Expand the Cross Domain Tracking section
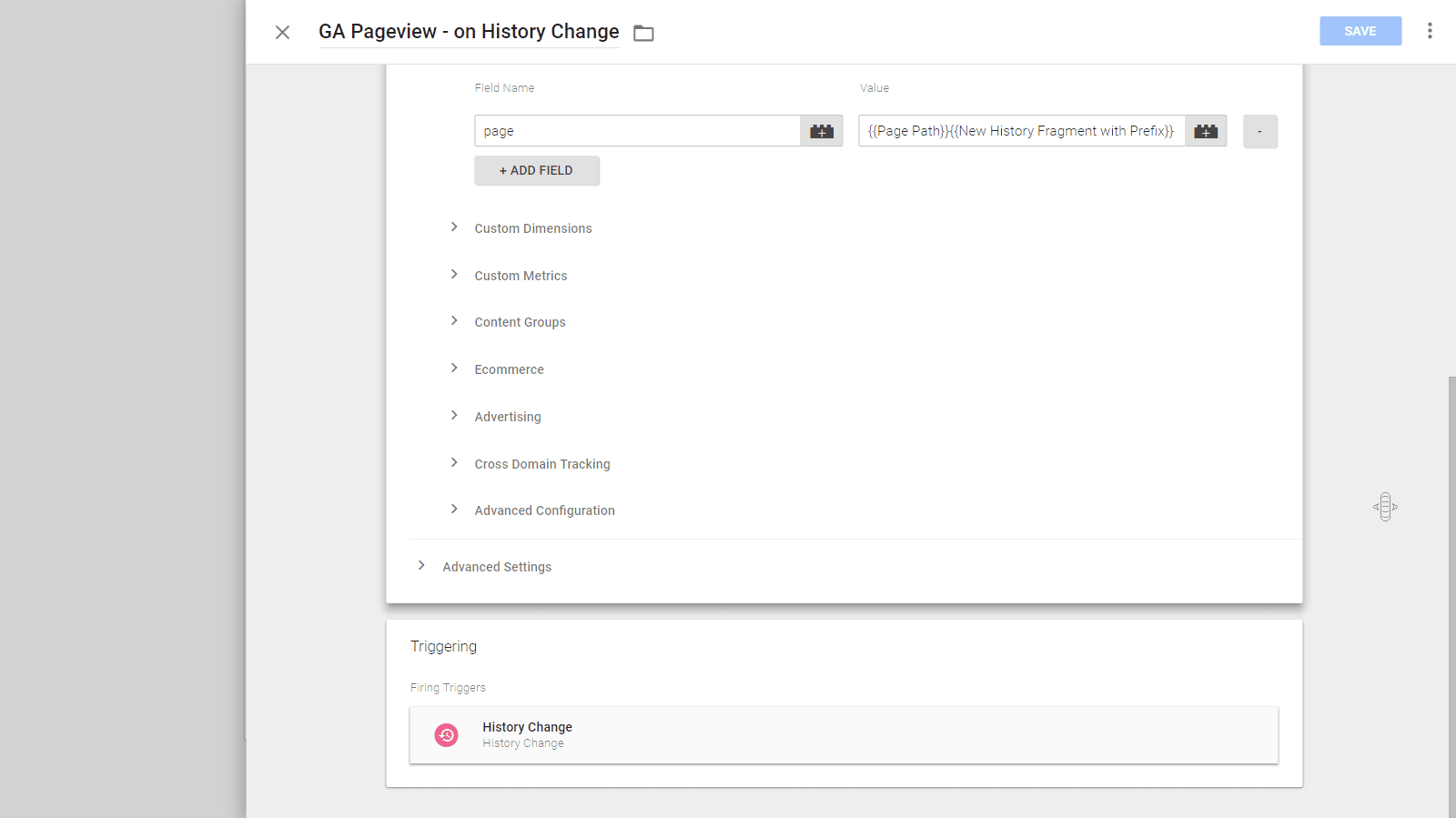The height and width of the screenshot is (818, 1456). tap(541, 464)
